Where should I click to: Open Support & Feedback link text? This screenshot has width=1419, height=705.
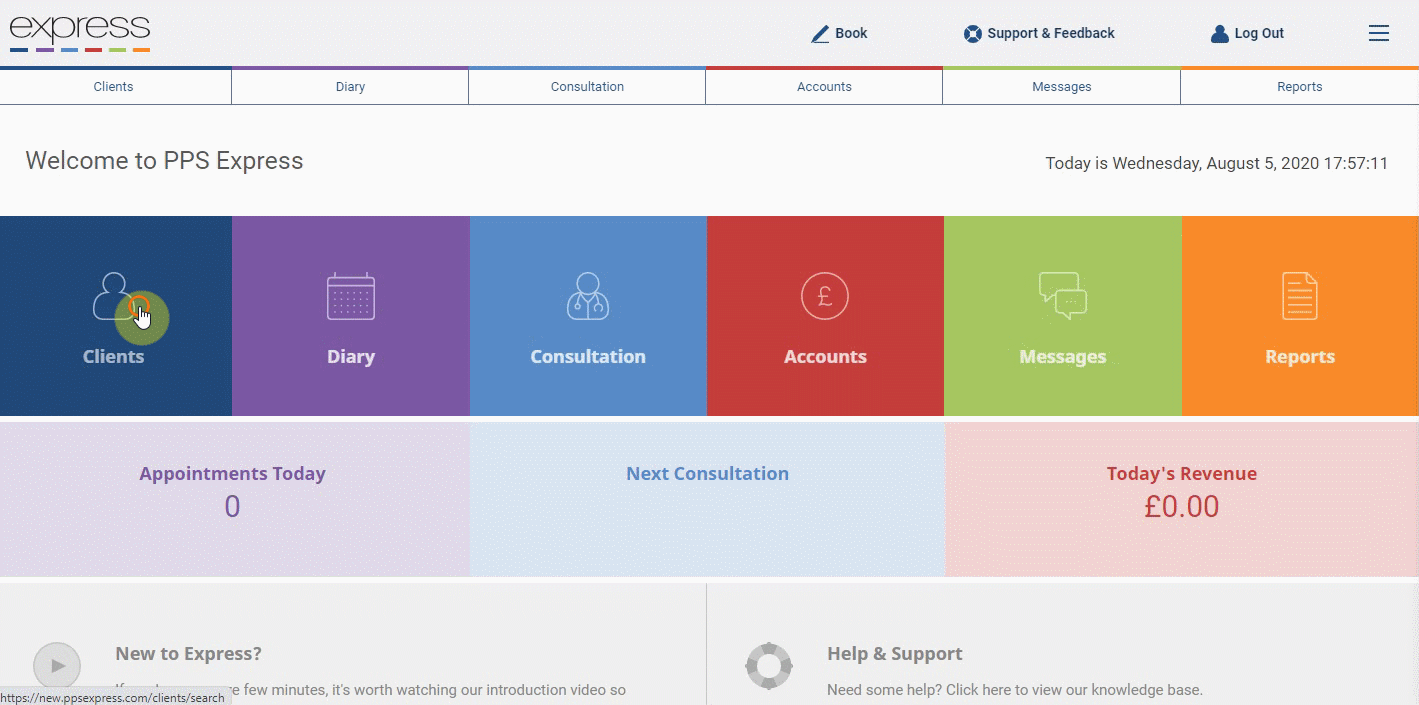tap(1051, 33)
